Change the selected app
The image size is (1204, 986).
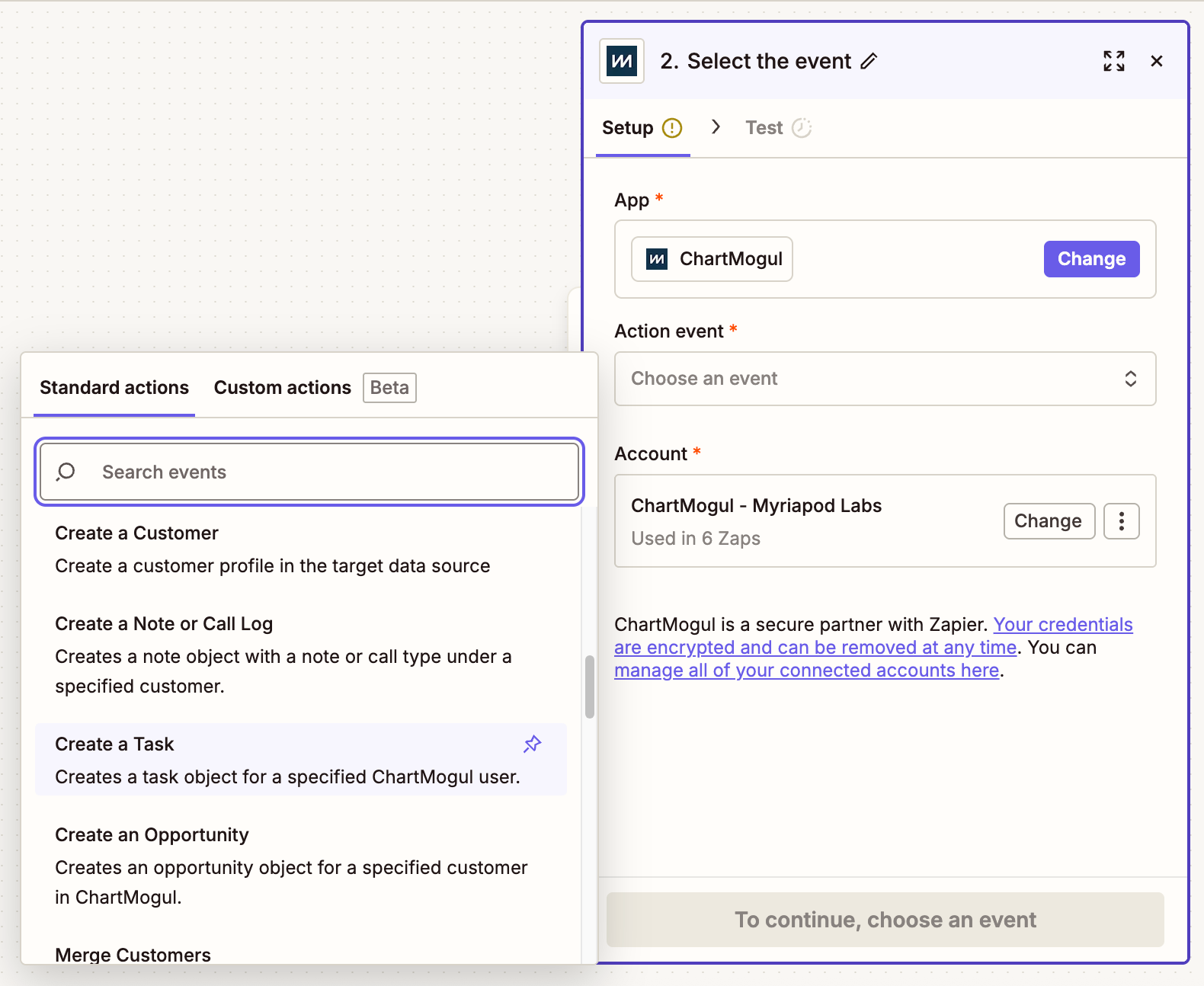(x=1091, y=259)
